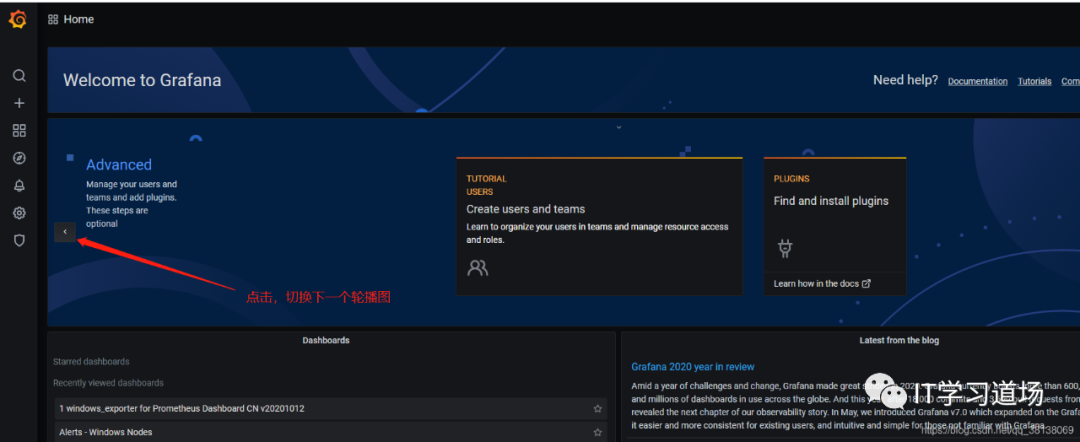Image resolution: width=1080 pixels, height=442 pixels.
Task: Open the windows_exporter for Prometheus dashboard row
Action: (x=331, y=408)
